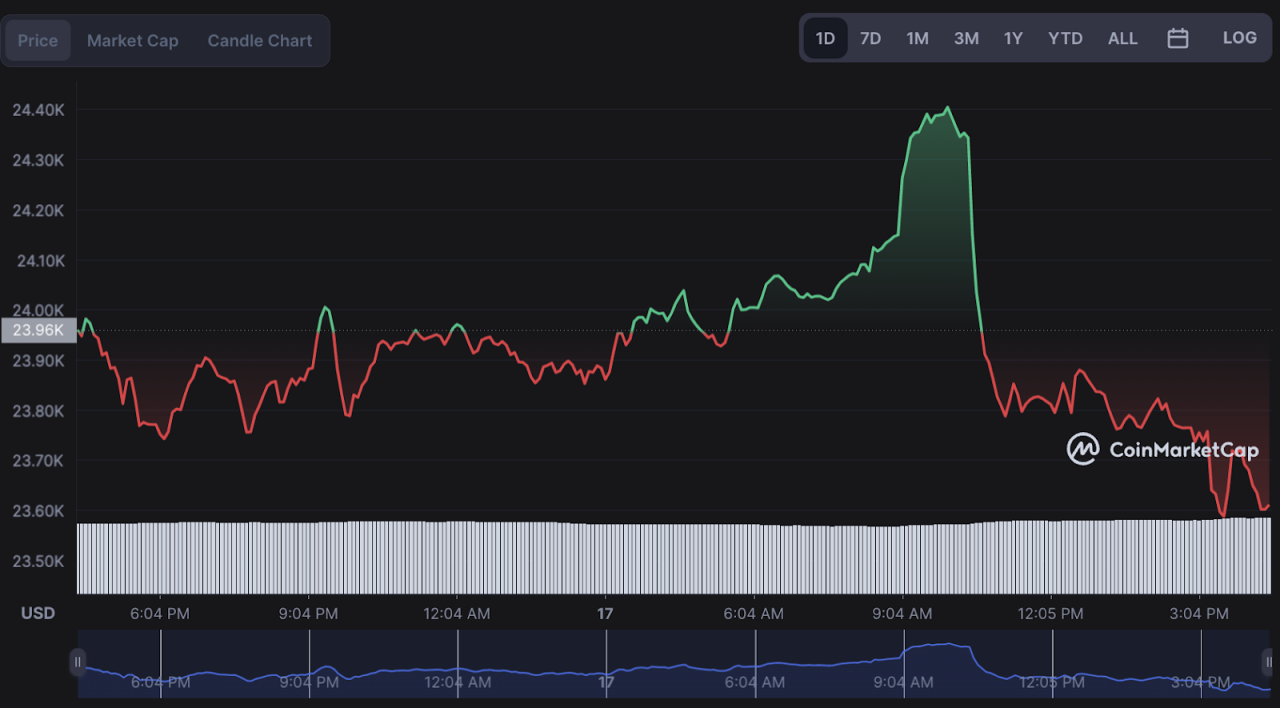Select the 1M time range

click(x=917, y=39)
